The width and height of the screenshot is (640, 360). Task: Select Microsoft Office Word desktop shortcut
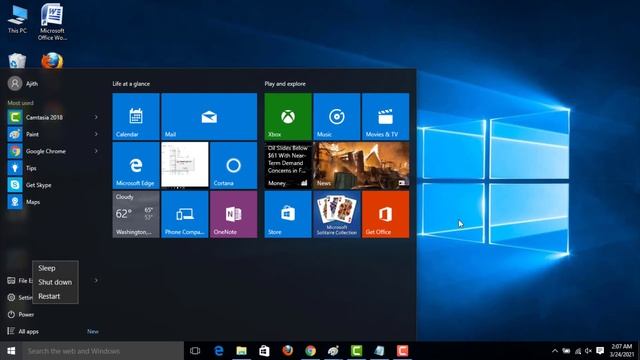pyautogui.click(x=52, y=22)
